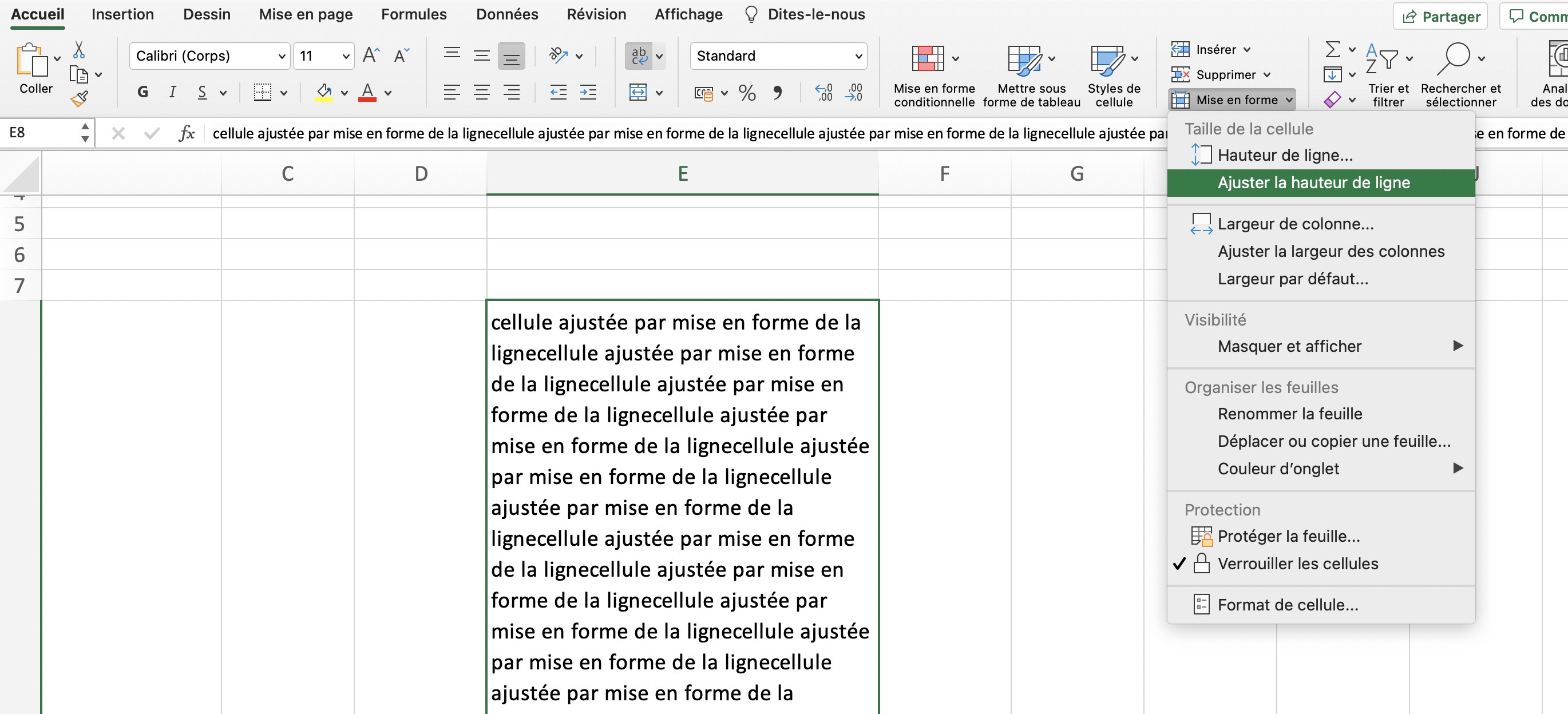Viewport: 1568px width, 714px height.
Task: Click the Insérer button
Action: (x=1211, y=49)
